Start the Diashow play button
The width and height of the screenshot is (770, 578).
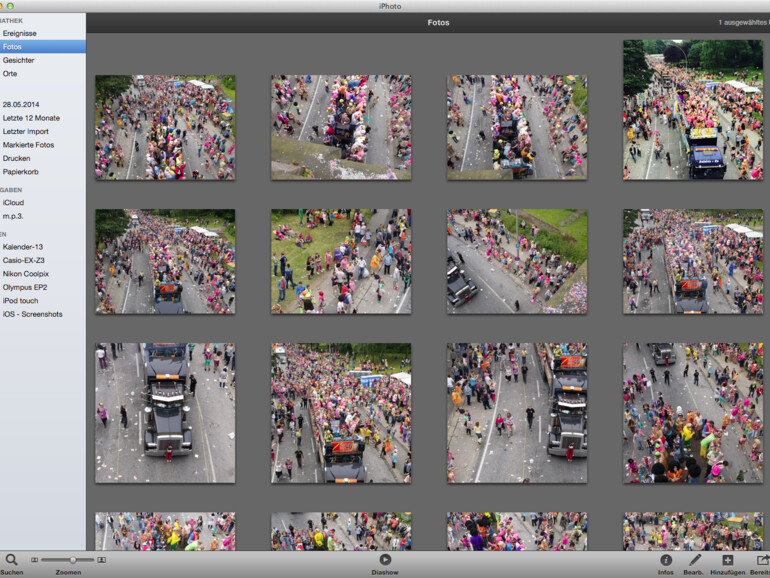(385, 560)
